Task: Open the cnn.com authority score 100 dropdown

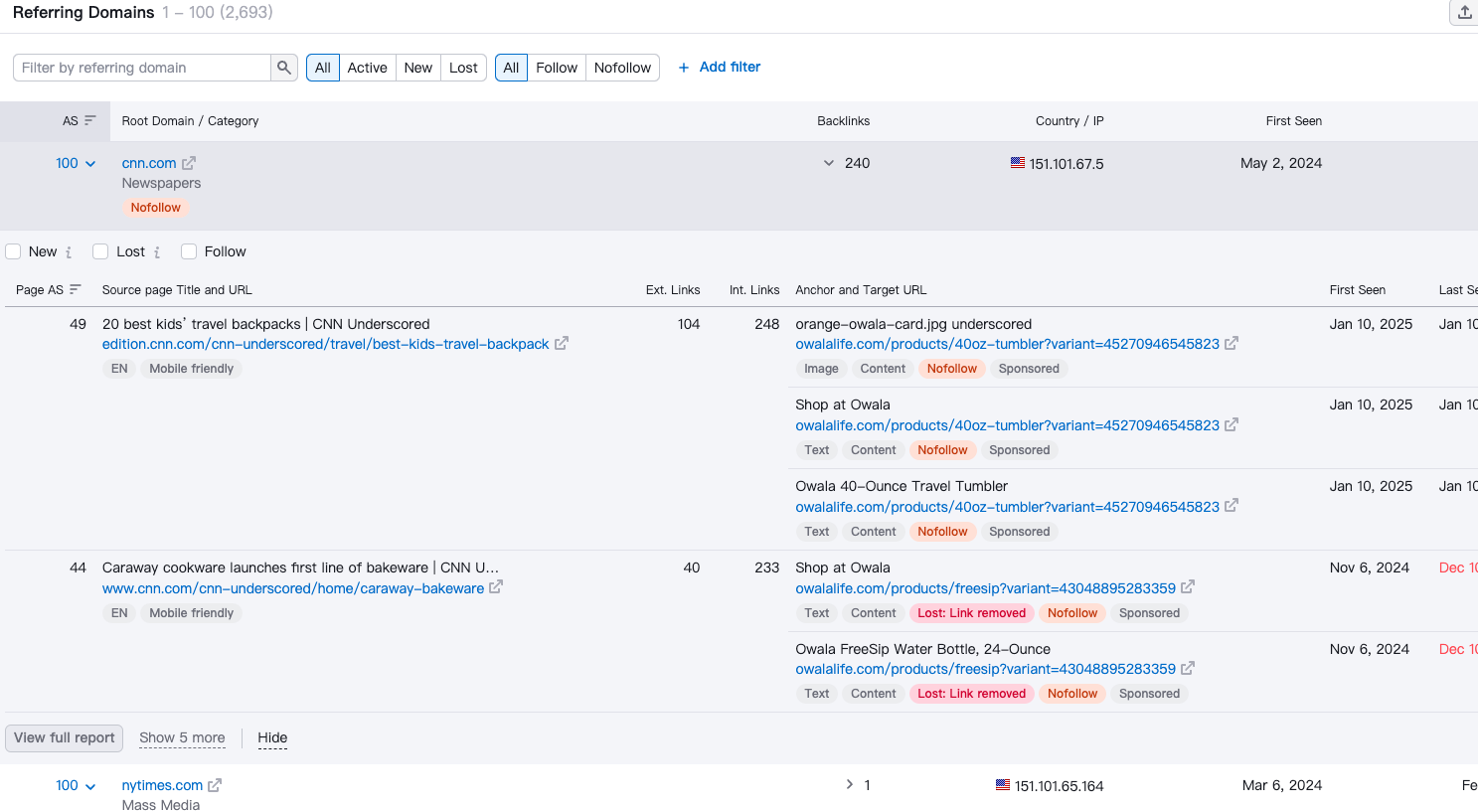Action: coord(76,163)
